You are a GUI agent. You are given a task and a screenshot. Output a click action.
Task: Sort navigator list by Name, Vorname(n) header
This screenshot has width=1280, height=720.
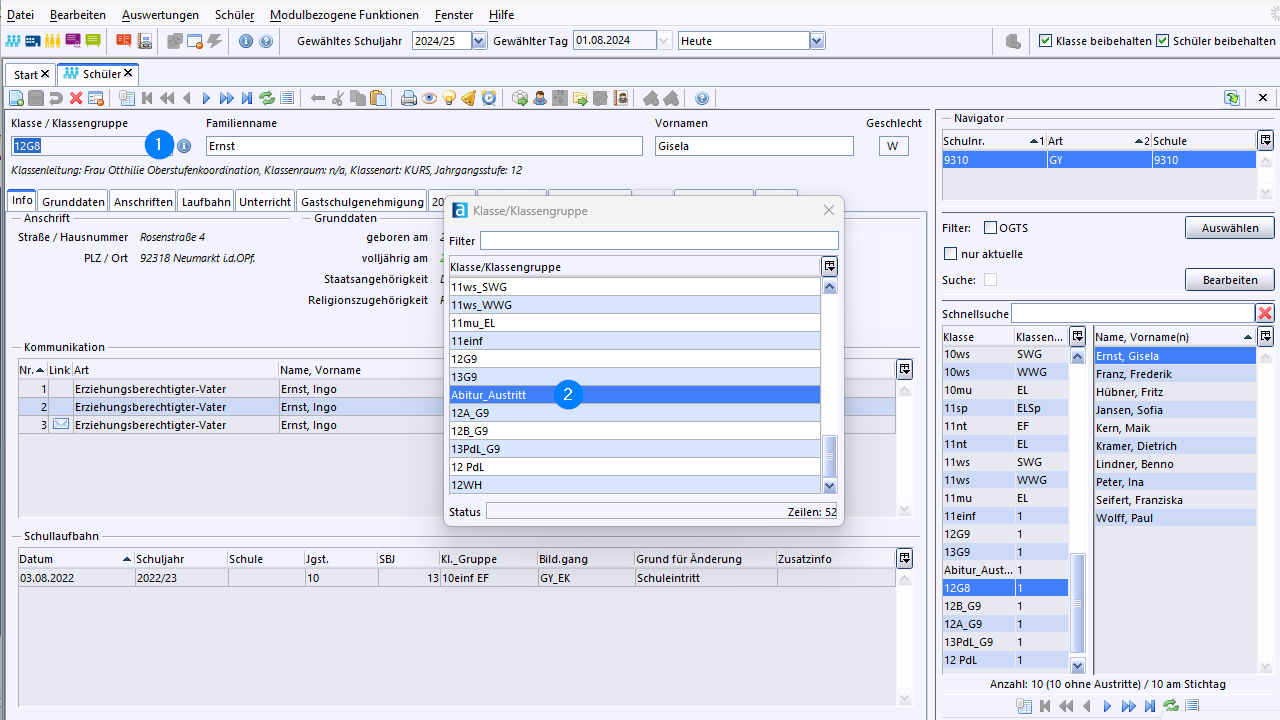point(1174,337)
